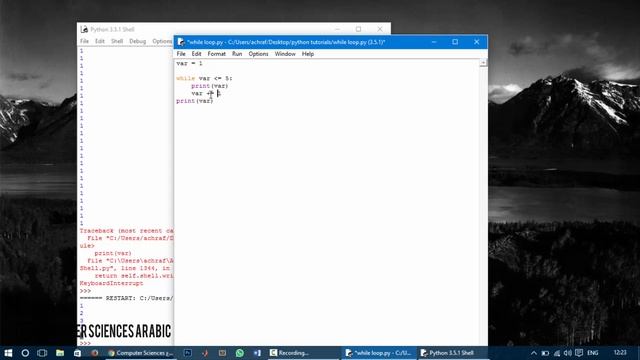This screenshot has width=640, height=360.
Task: Click the Python icon in Shell title bar
Action: click(84, 29)
